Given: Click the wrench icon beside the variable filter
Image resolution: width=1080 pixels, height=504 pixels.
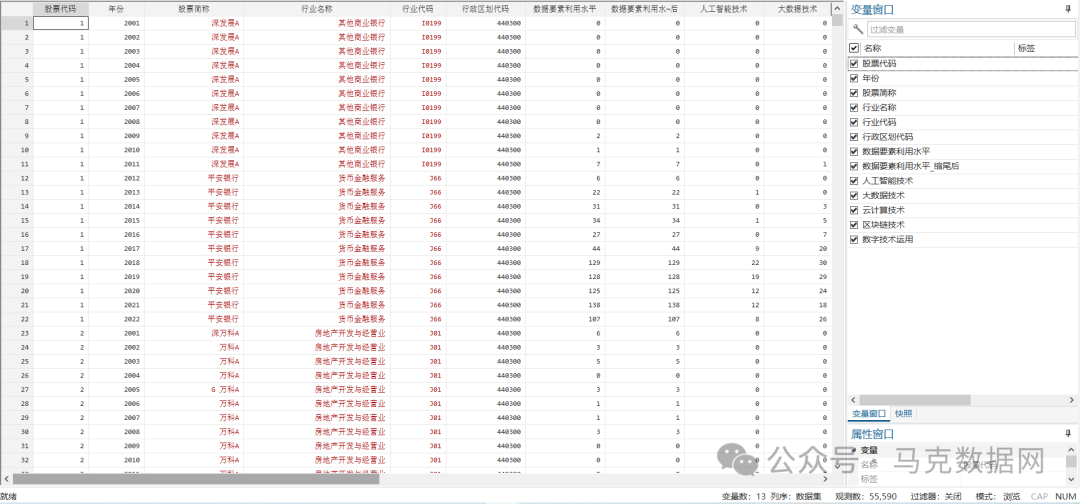Looking at the screenshot, I should pyautogui.click(x=858, y=29).
